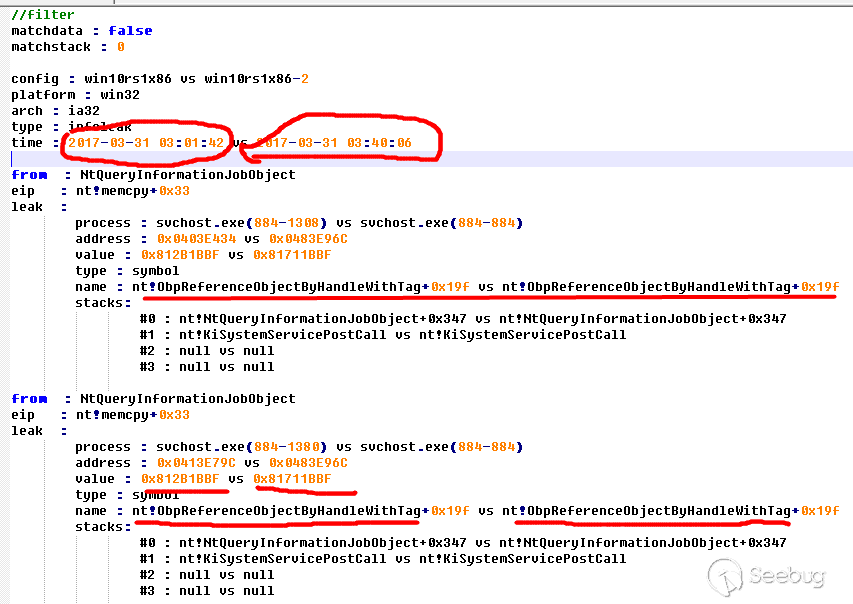Click the '//filter' comment line
853x604 pixels.
42,15
